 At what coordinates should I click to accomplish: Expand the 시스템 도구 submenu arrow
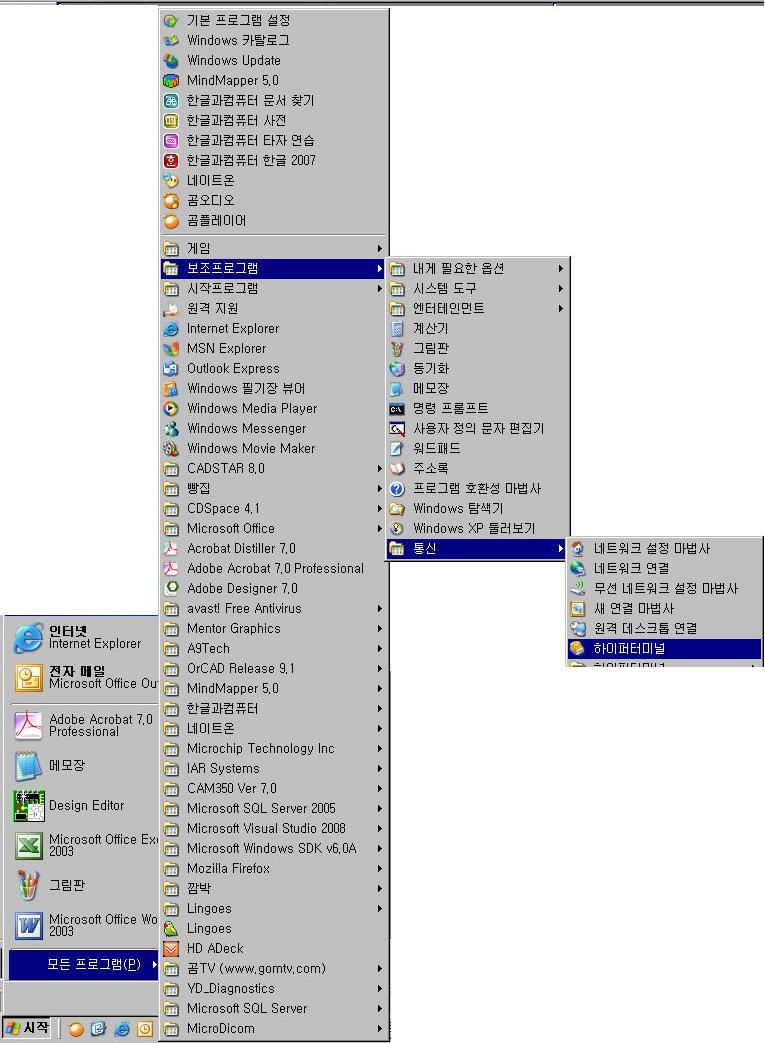click(561, 289)
